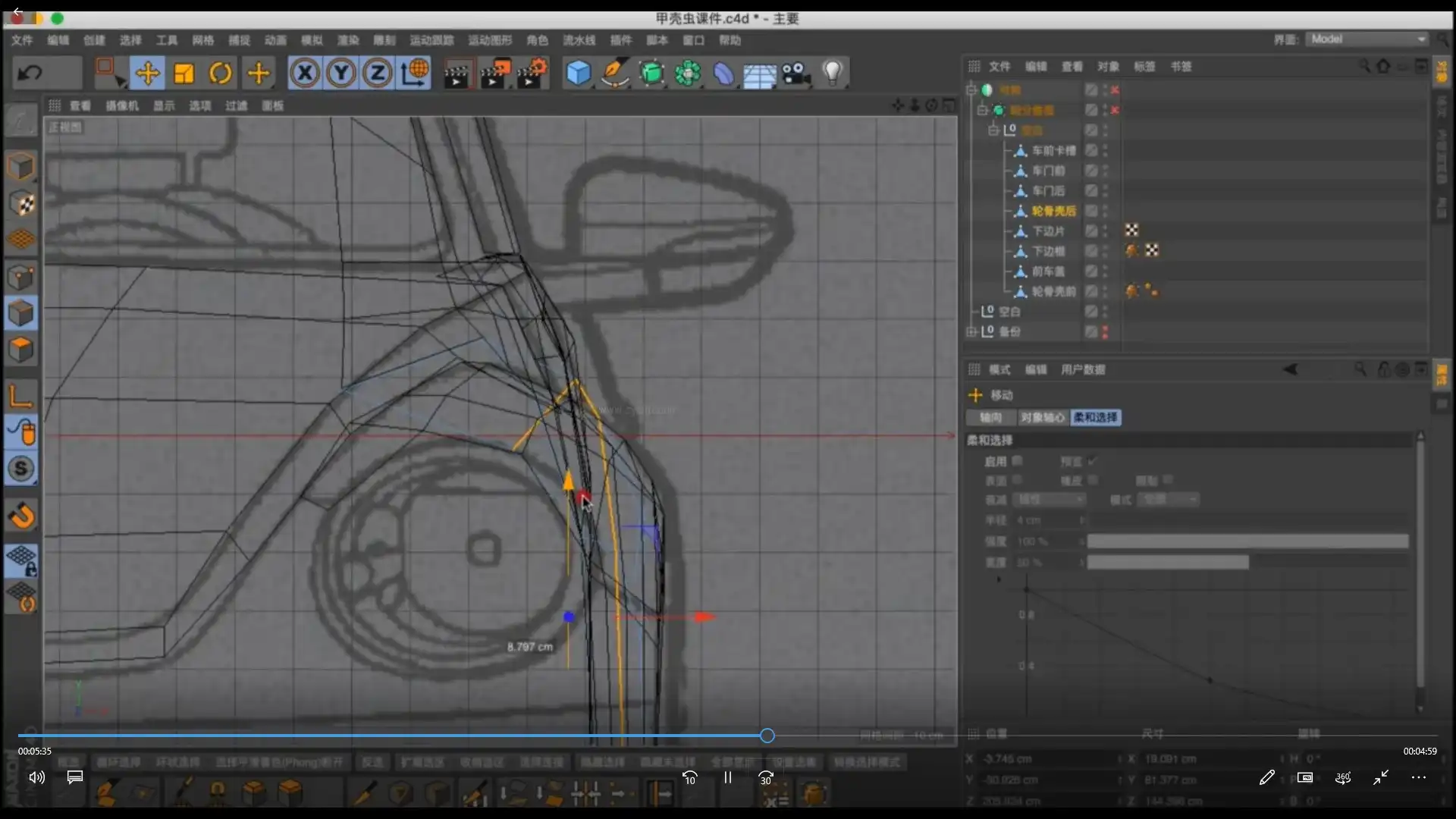Screen dimensions: 1456x819
Task: Open the 文件 menu in the menu bar
Action: [x=21, y=40]
